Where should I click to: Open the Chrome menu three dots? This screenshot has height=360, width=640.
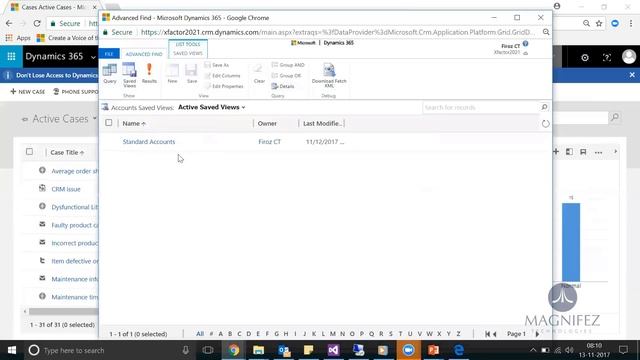(631, 24)
